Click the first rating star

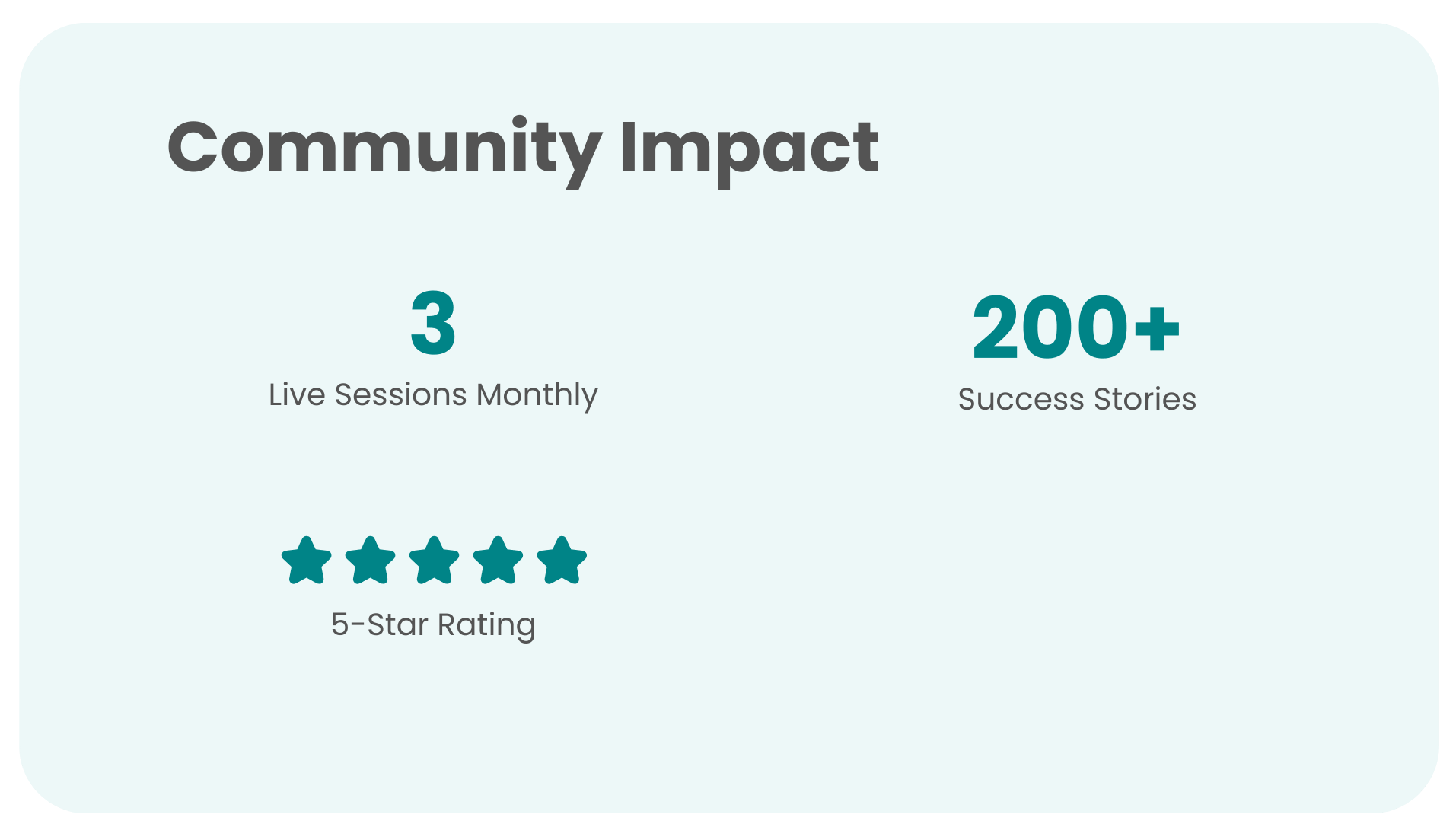click(x=307, y=561)
